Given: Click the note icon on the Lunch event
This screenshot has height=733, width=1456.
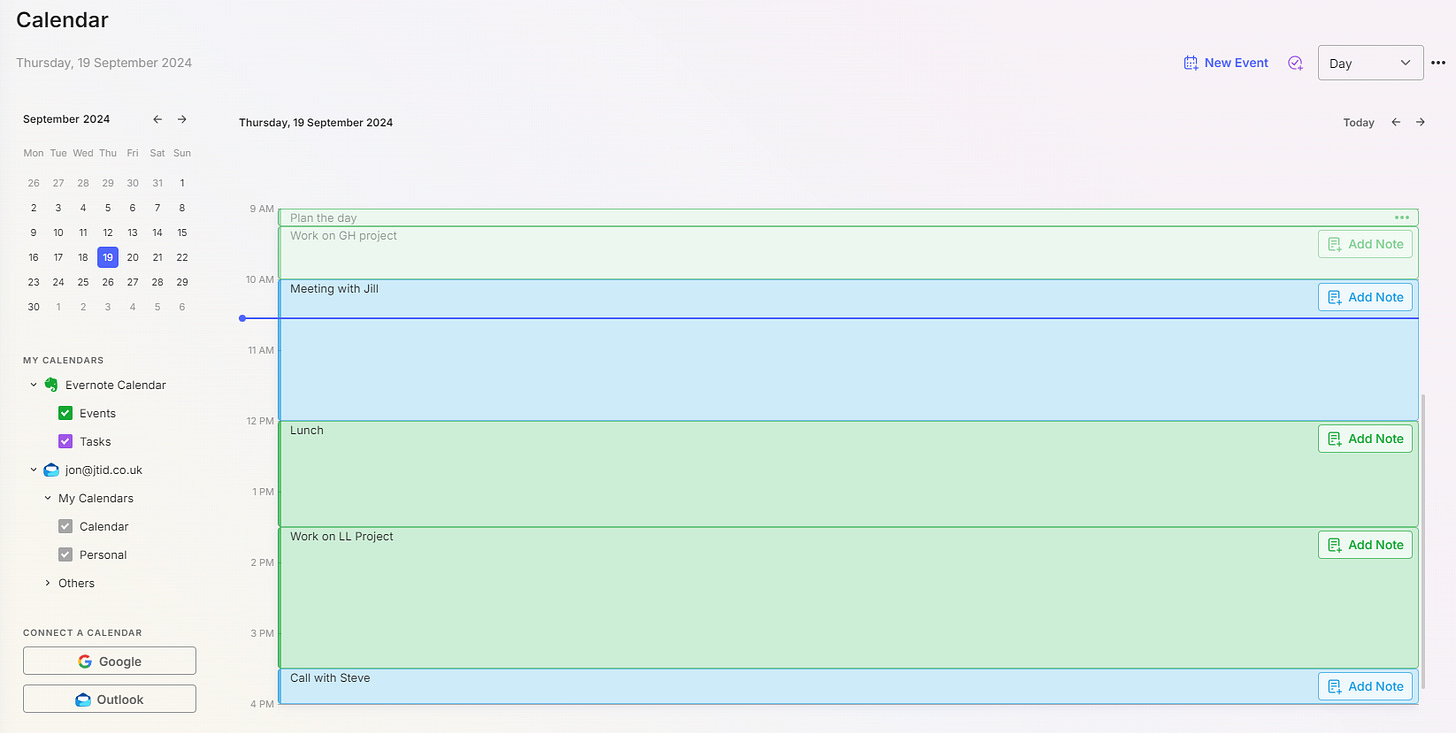Looking at the screenshot, I should click(x=1334, y=439).
